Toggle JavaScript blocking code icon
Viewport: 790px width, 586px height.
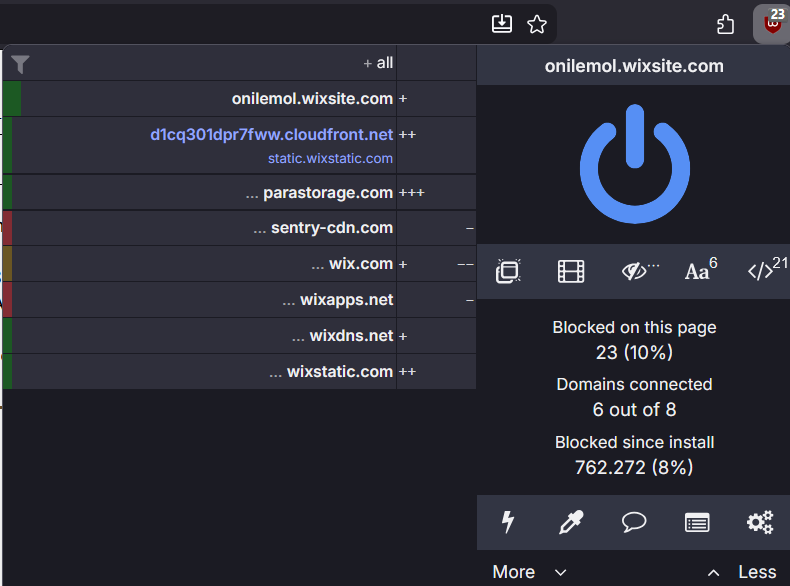[x=767, y=269]
